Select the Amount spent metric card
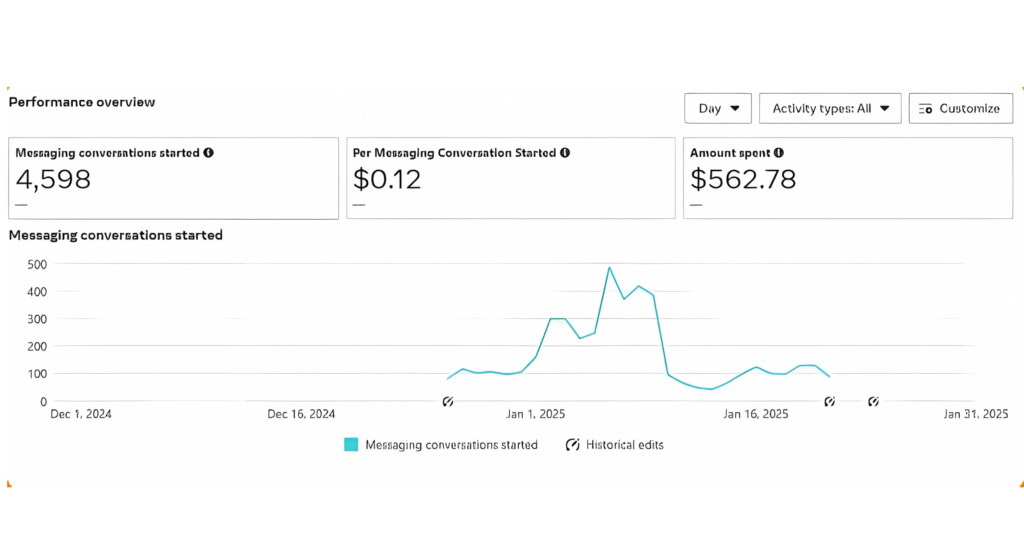Screen dimensions: 1024x556 click(848, 178)
